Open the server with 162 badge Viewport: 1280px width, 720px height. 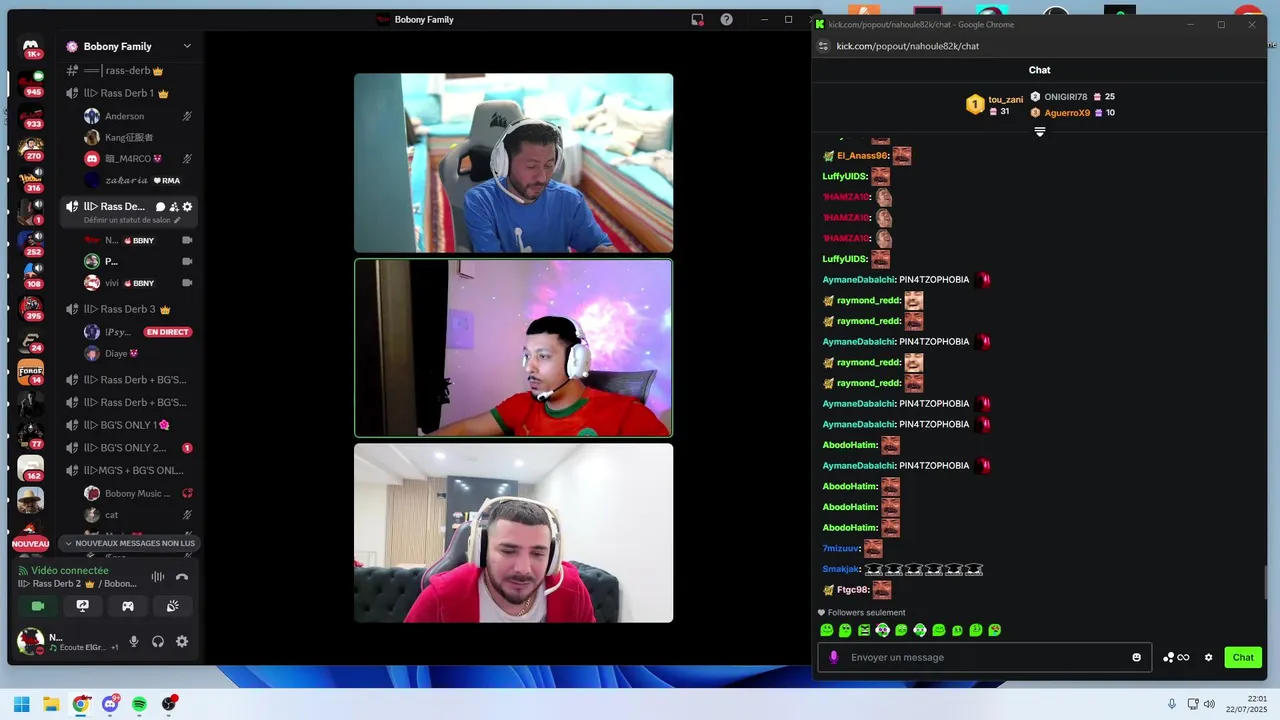click(x=31, y=468)
